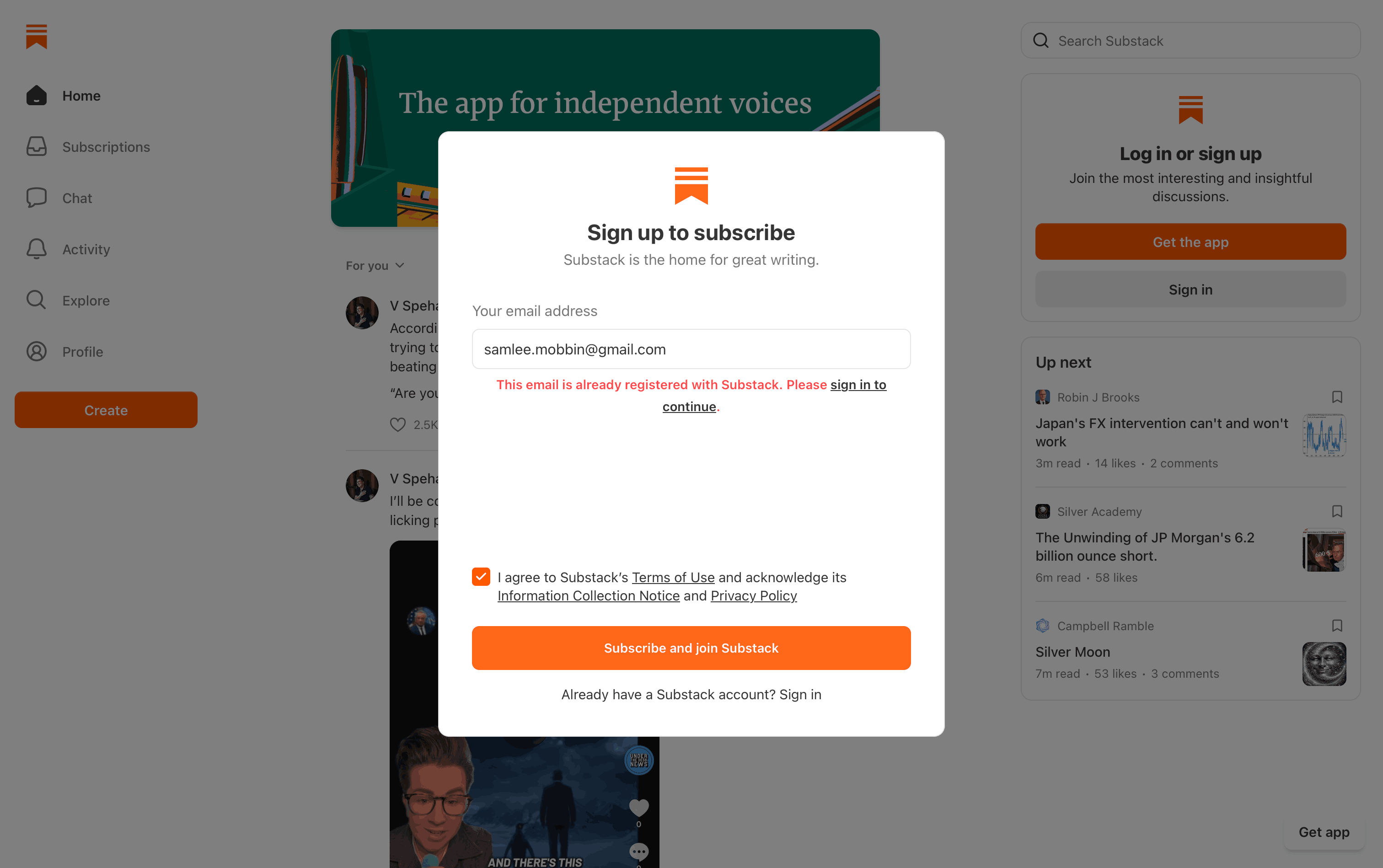Go to Subscriptions in the sidebar
1383x868 pixels.
pyautogui.click(x=106, y=147)
